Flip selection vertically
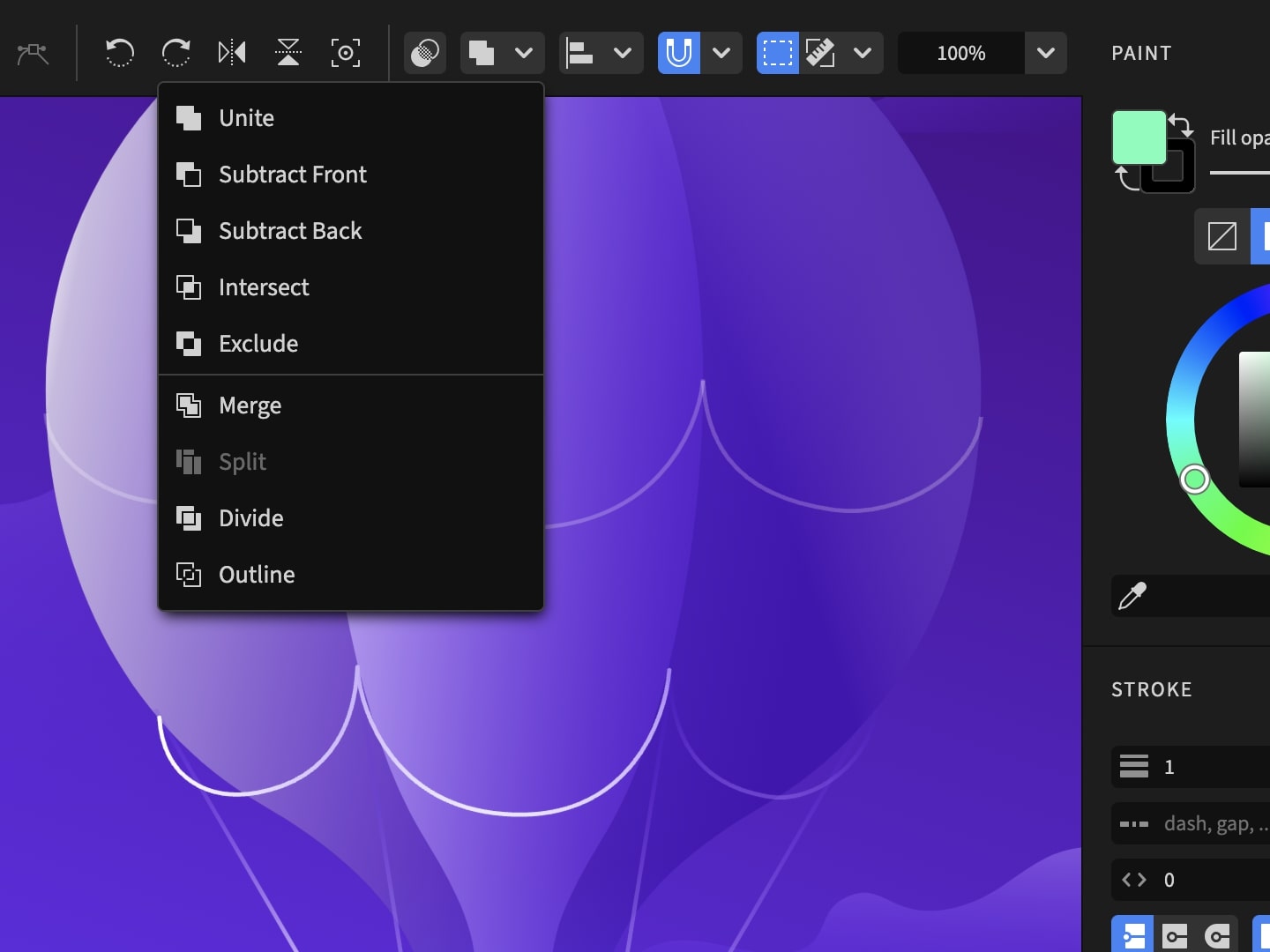This screenshot has height=952, width=1270. click(x=288, y=53)
